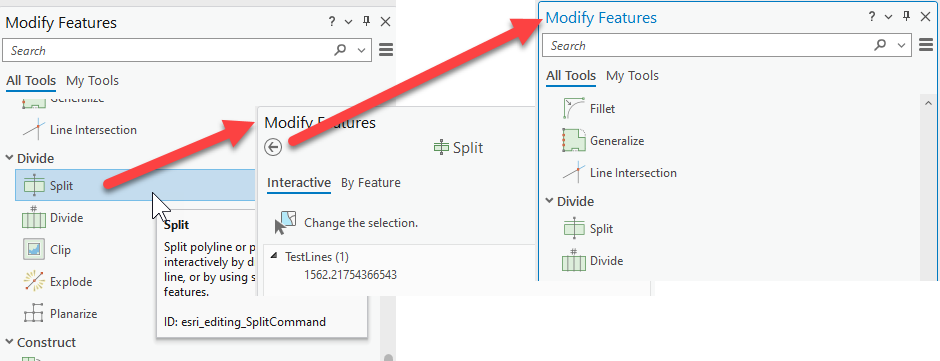Screen dimensions: 940x361
Task: Open right pane options chevron in title bar
Action: 888,17
